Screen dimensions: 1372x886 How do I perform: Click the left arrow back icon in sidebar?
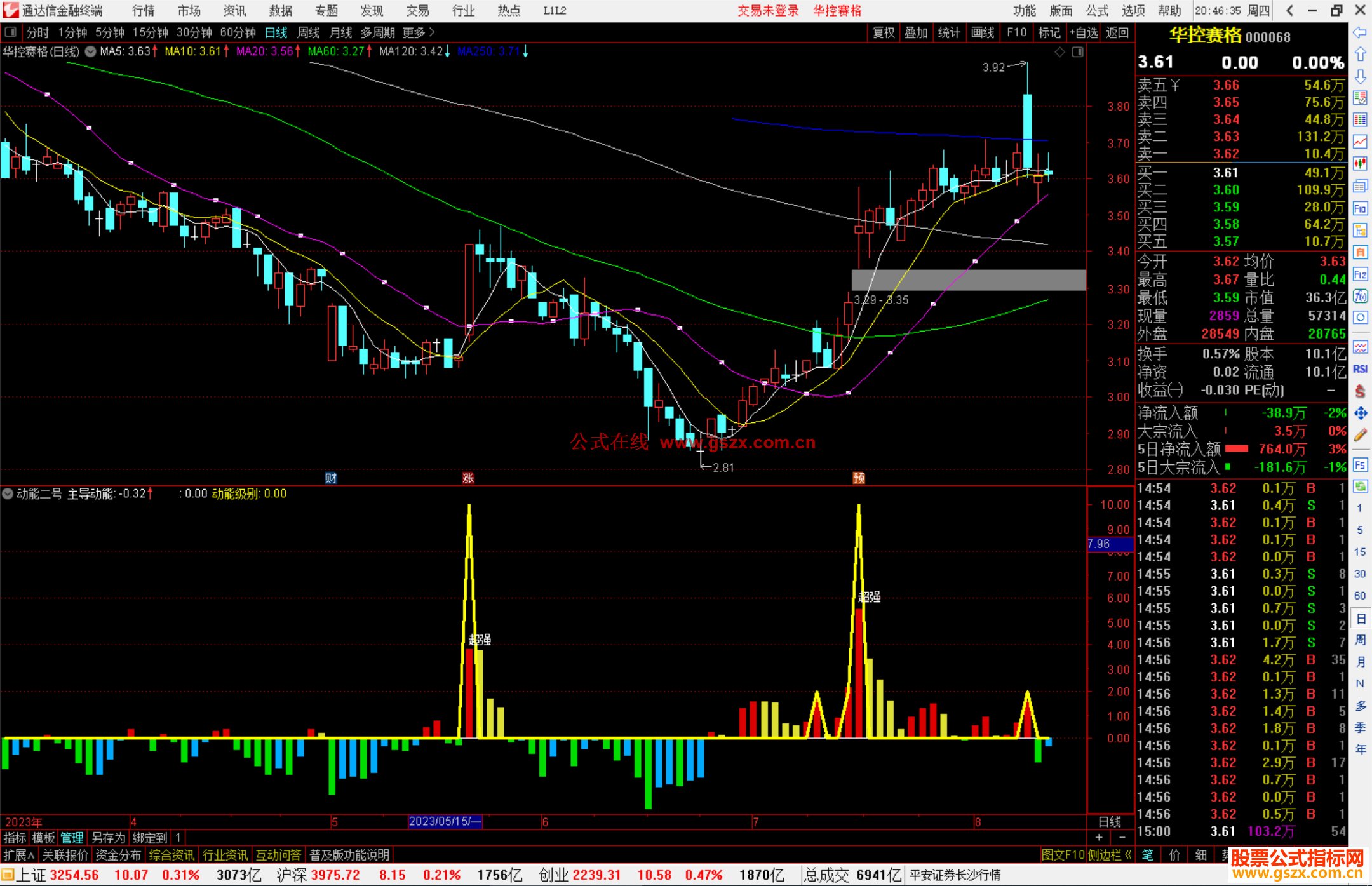coord(1360,32)
